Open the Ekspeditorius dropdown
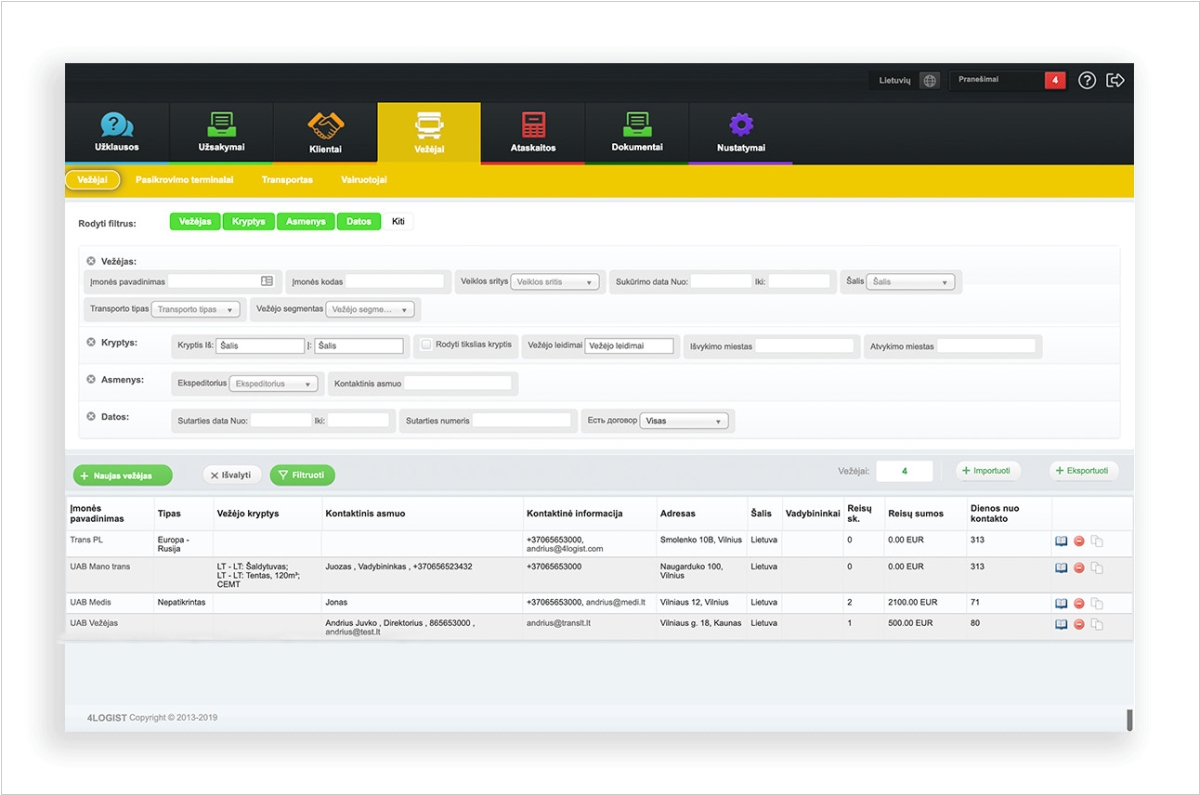 273,384
